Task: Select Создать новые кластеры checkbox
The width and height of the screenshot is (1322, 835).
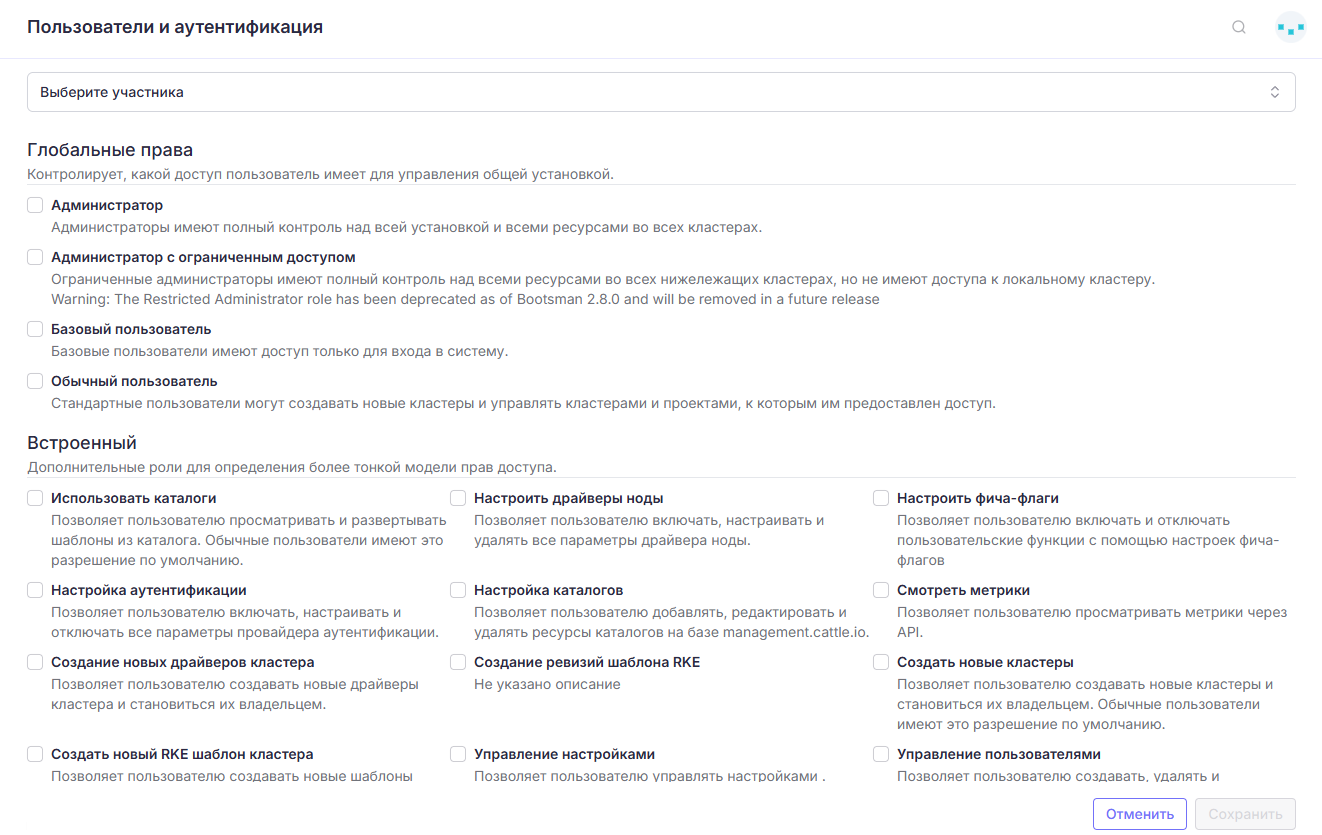Action: 881,662
